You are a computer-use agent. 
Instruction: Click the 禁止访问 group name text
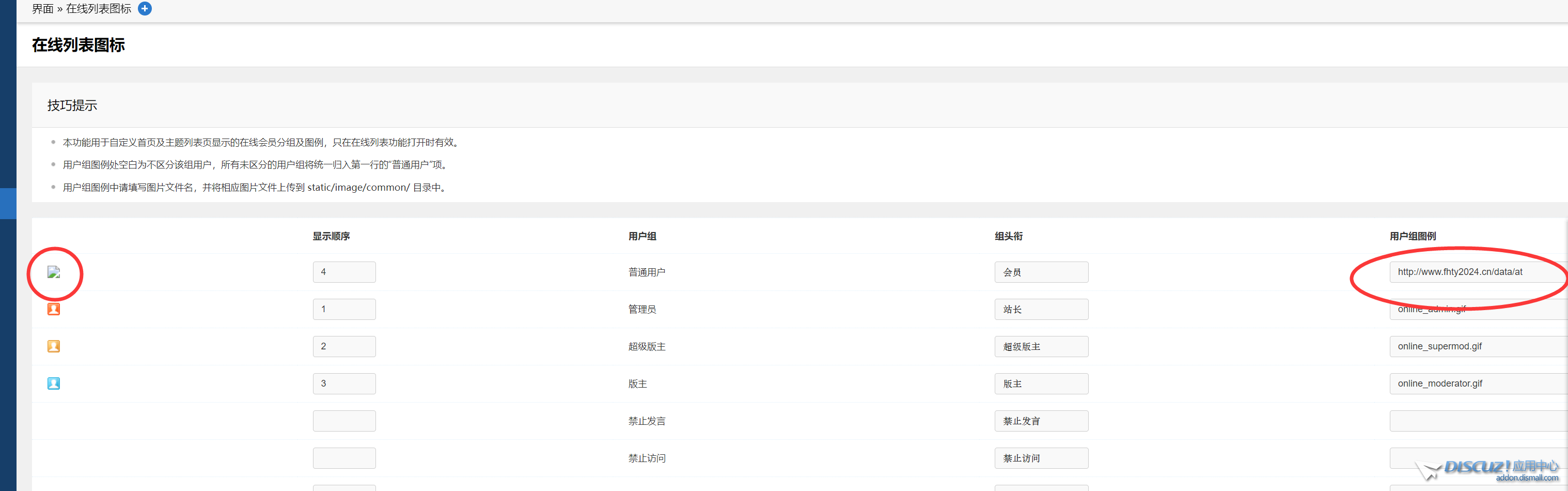pos(647,458)
